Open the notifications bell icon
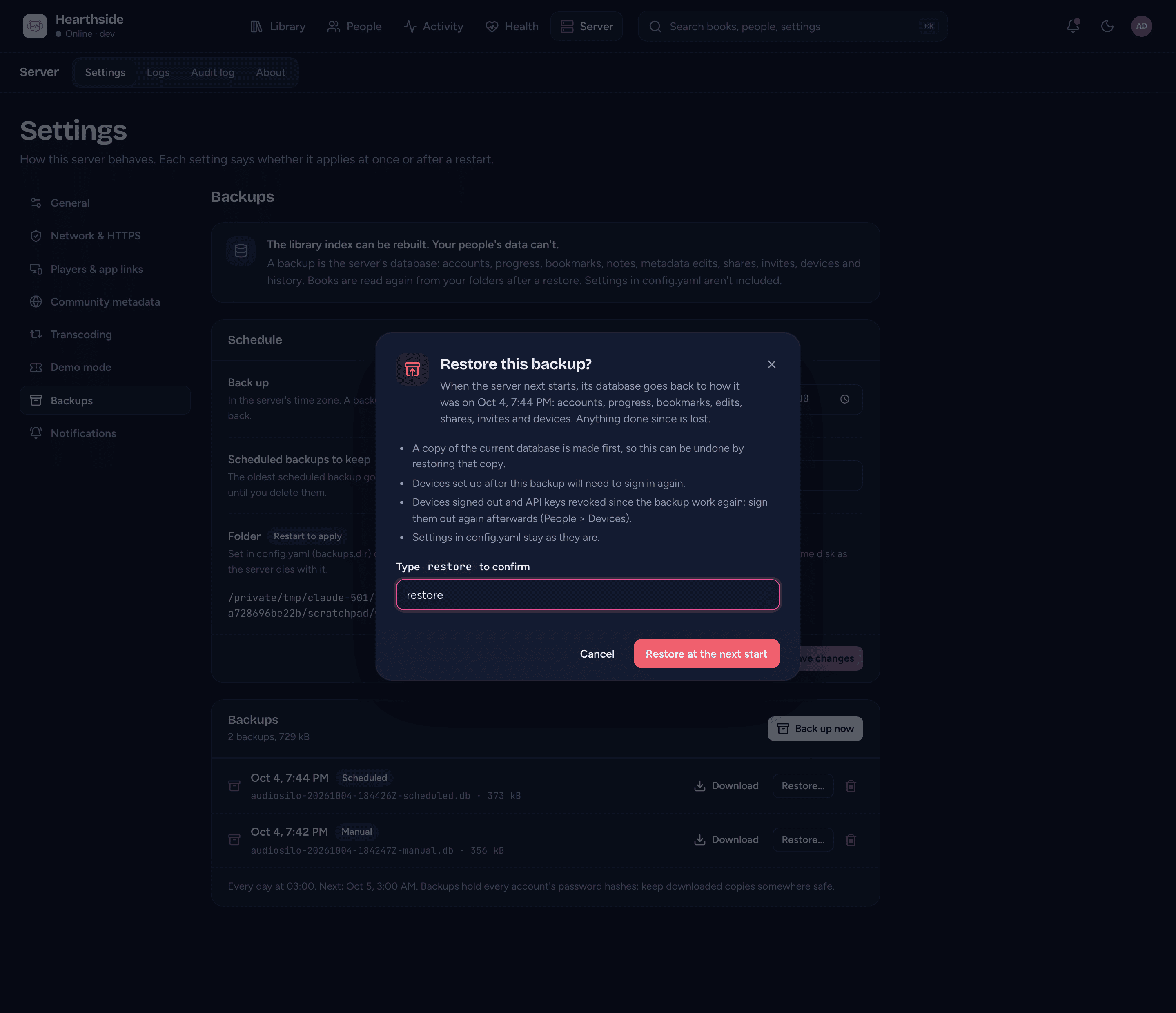Viewport: 1176px width, 1013px height. tap(1073, 26)
